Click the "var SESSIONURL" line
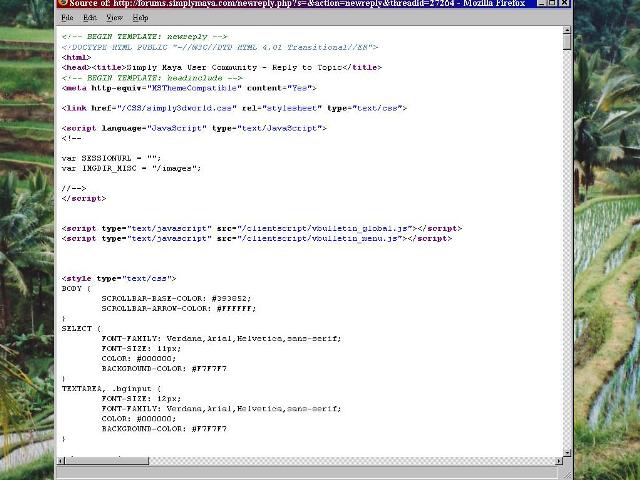Viewport: 640px width, 480px height. 111,158
